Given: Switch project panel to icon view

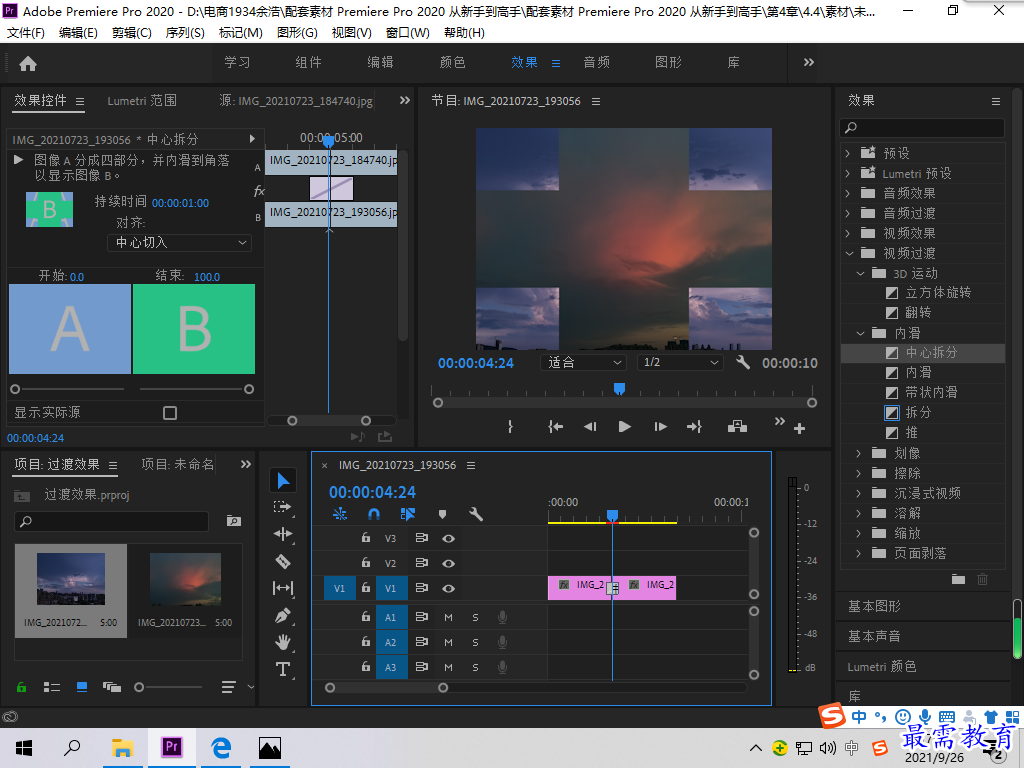Looking at the screenshot, I should pyautogui.click(x=82, y=686).
